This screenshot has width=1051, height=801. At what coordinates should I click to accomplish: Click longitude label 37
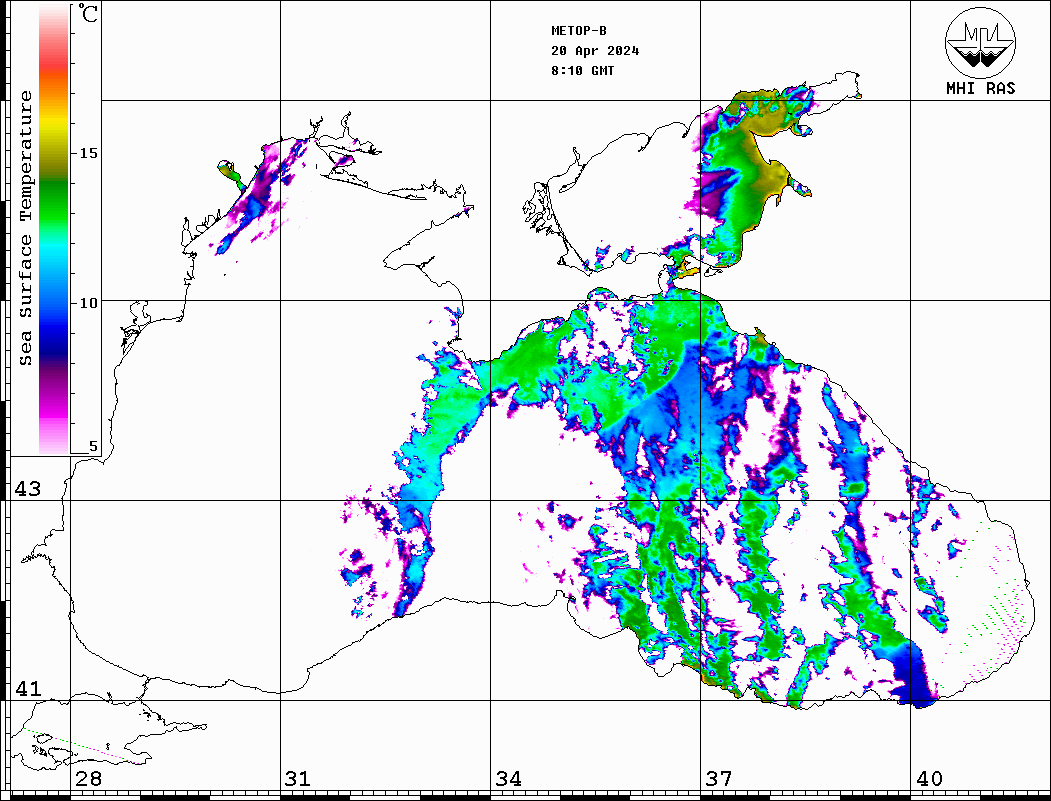pos(719,779)
